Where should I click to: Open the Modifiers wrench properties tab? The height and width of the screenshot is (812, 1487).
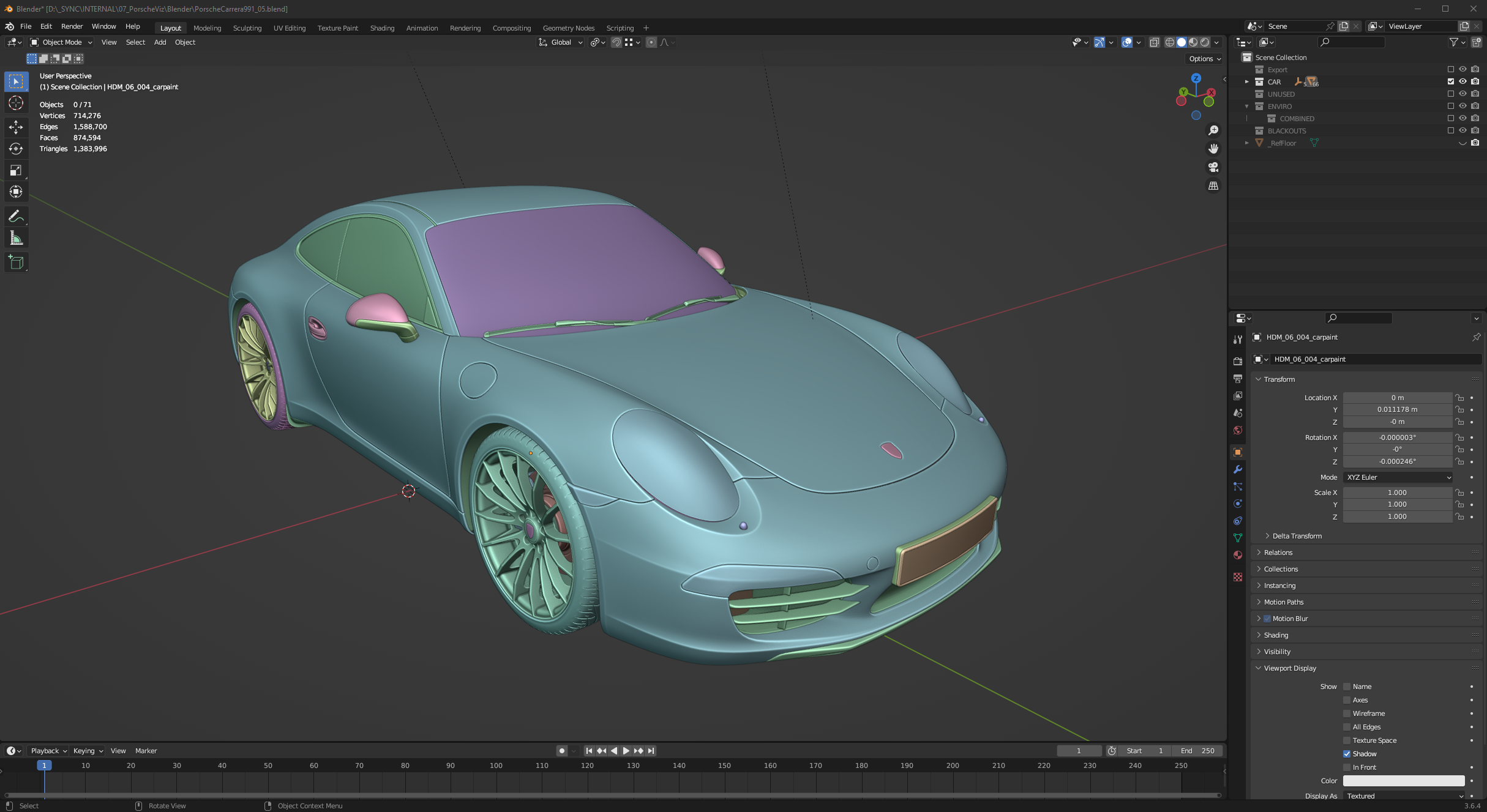pyautogui.click(x=1237, y=469)
